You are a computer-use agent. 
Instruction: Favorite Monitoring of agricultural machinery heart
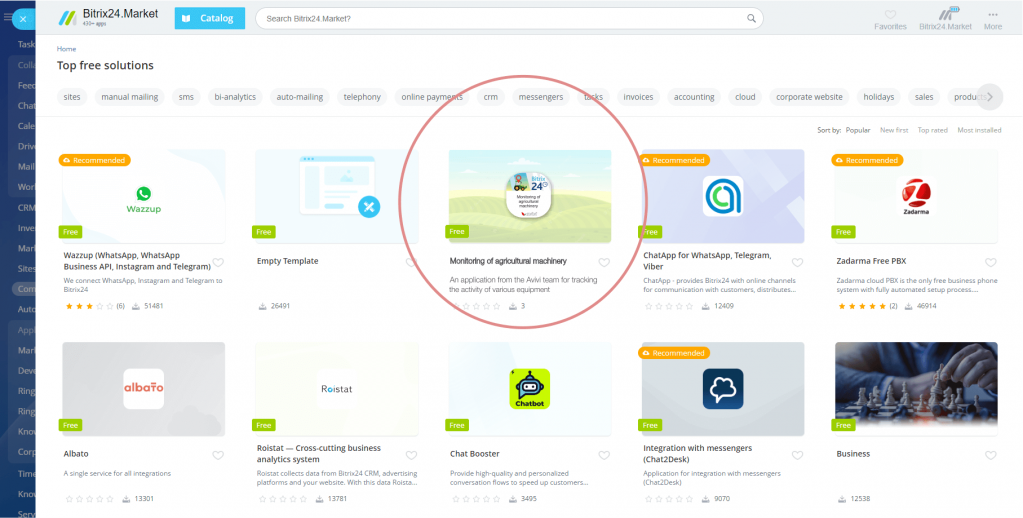604,263
